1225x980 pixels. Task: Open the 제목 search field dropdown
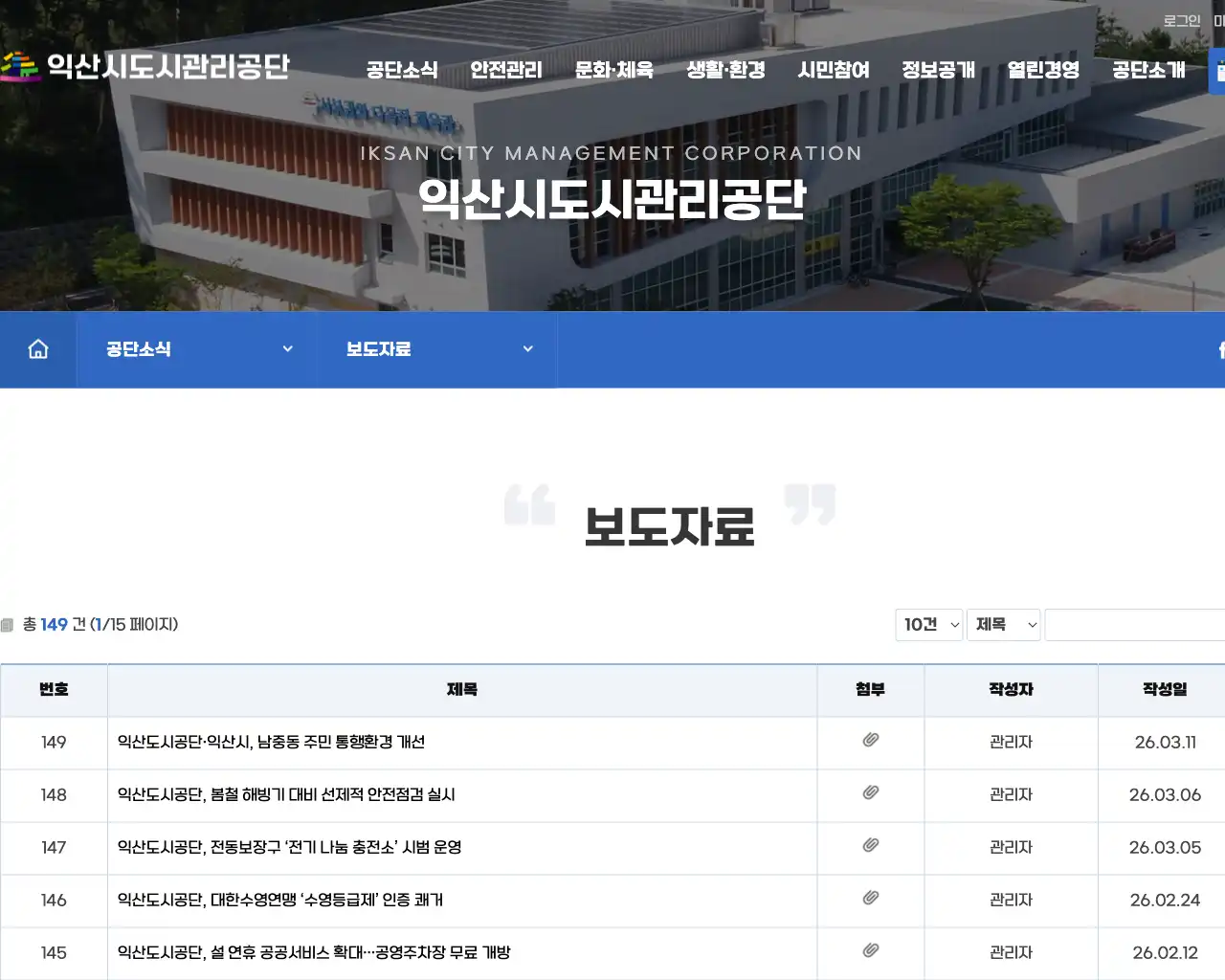coord(1003,624)
